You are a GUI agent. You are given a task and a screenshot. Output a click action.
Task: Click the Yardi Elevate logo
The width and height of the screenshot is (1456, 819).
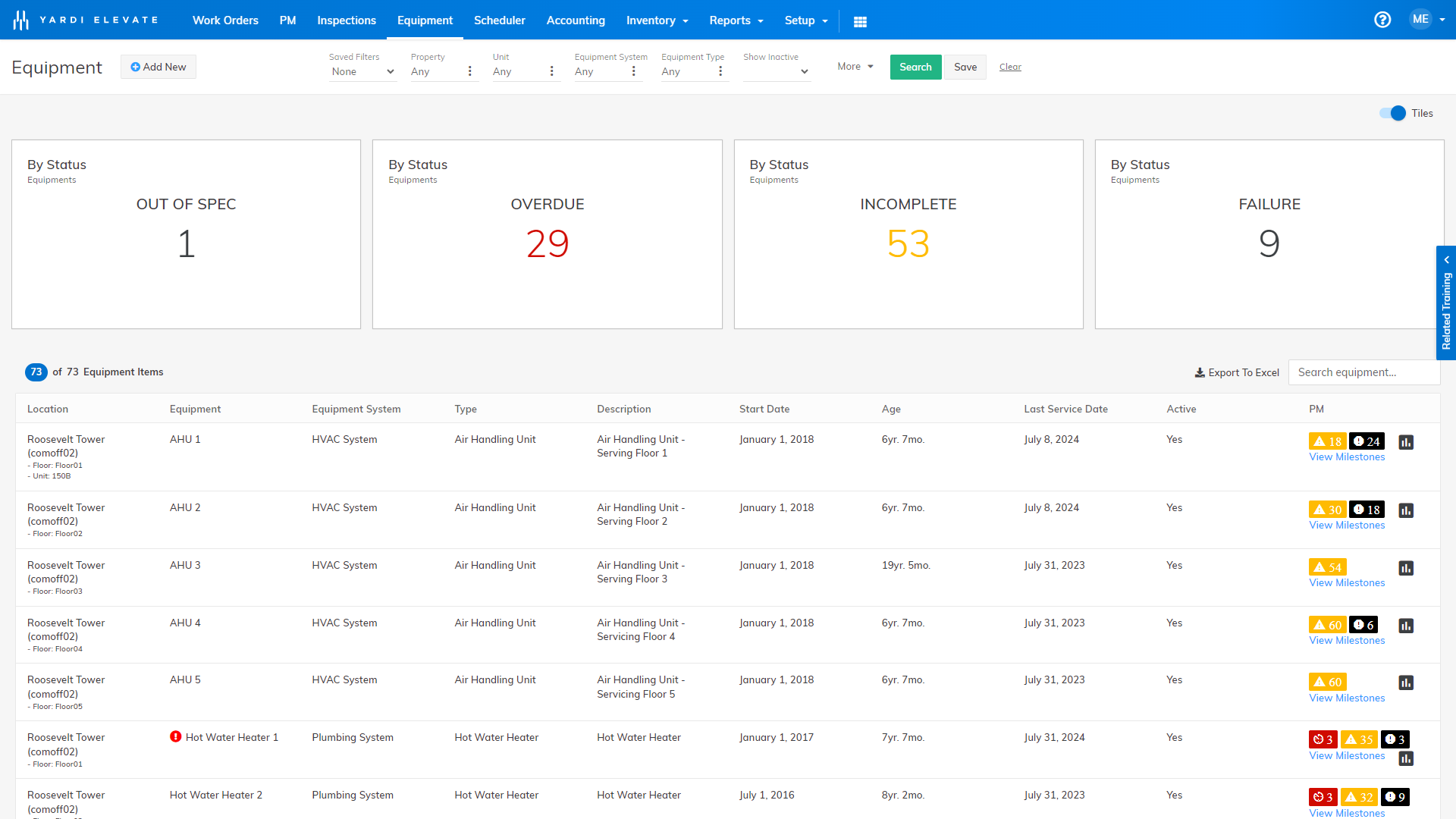85,19
